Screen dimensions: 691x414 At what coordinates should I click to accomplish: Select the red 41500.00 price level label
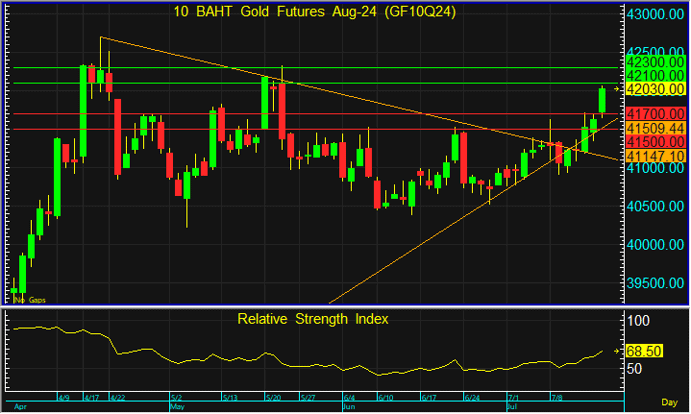click(x=652, y=142)
